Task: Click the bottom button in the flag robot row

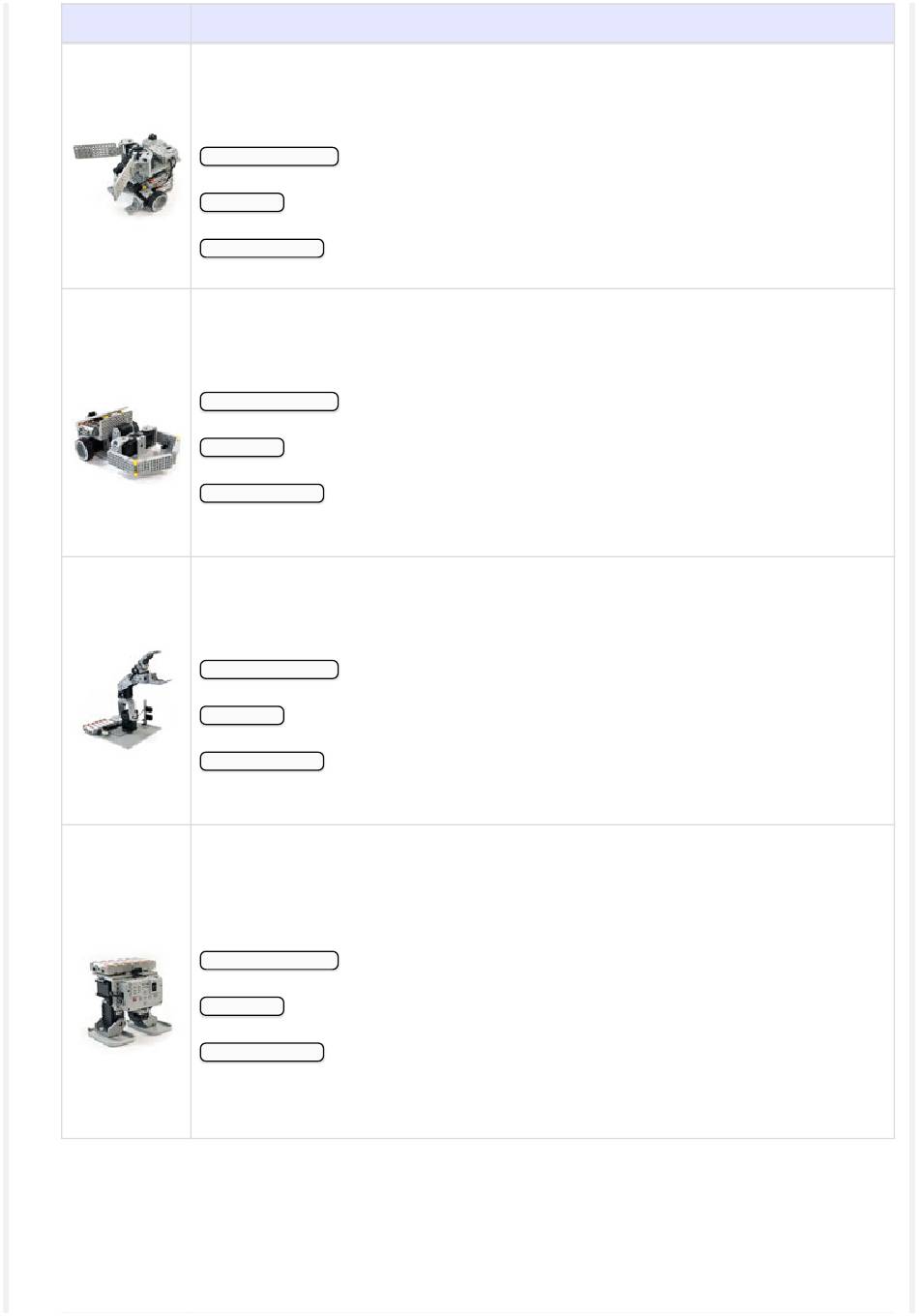Action: tap(261, 249)
